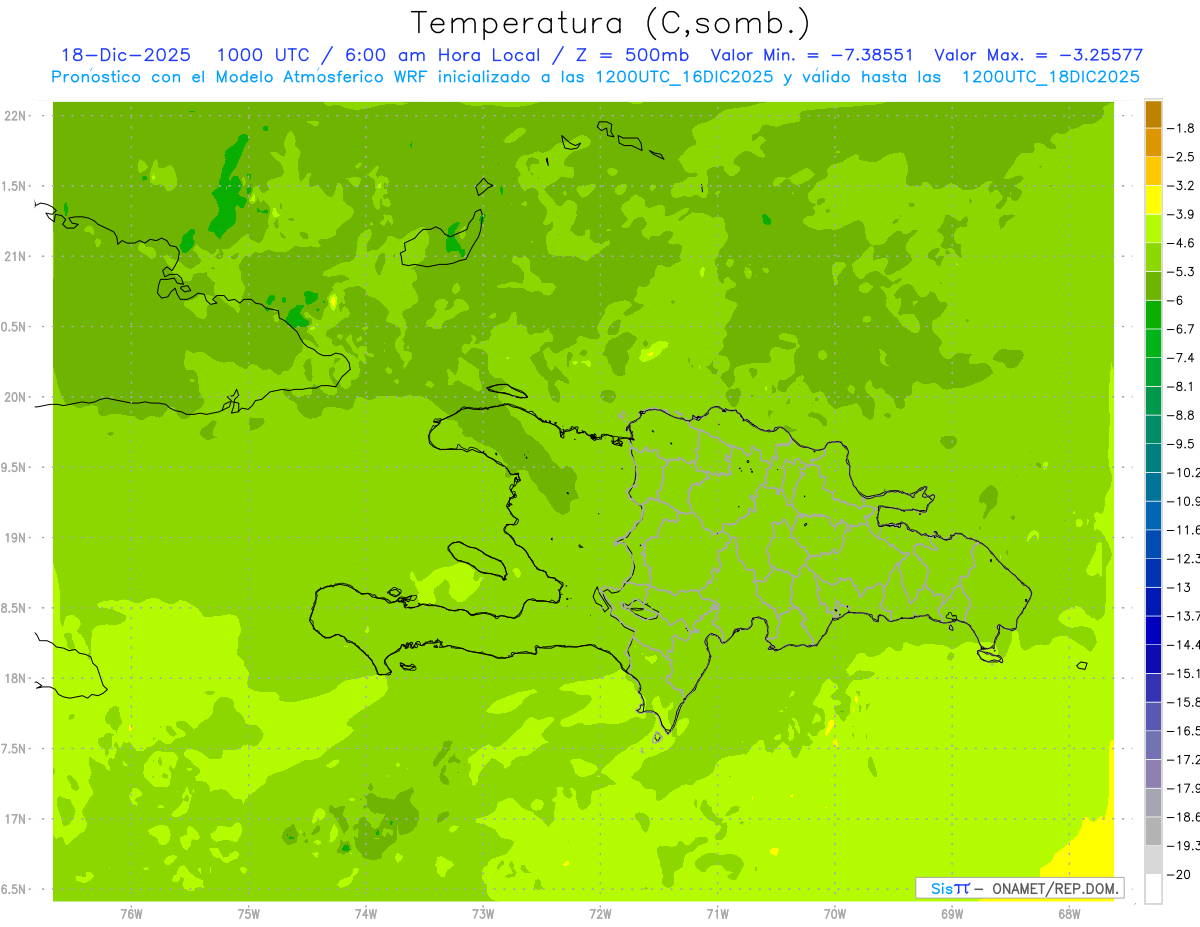
Task: Click the '75W' longitude axis label
Action: 248,913
